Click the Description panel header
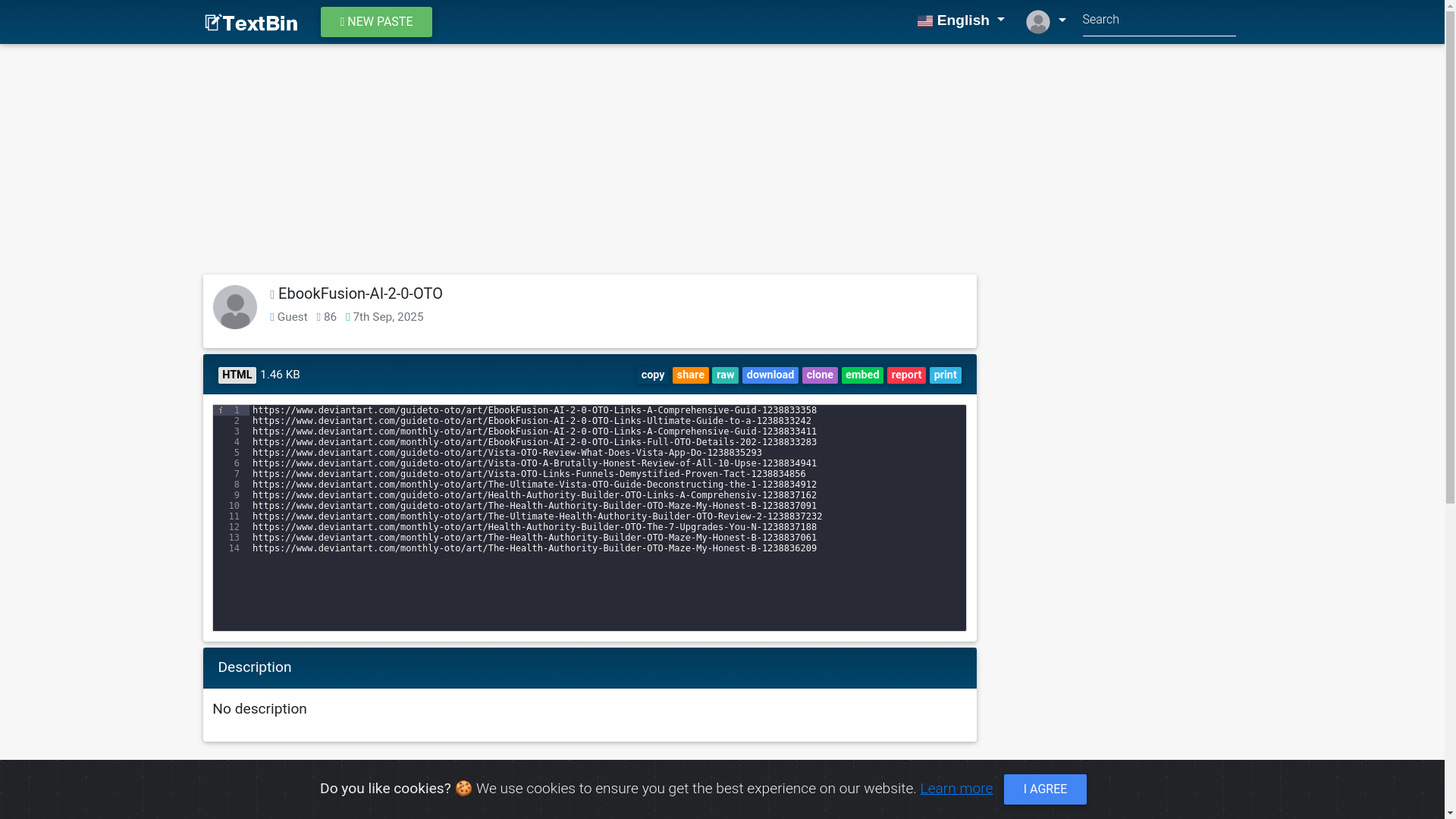Image resolution: width=1456 pixels, height=819 pixels. tap(590, 668)
